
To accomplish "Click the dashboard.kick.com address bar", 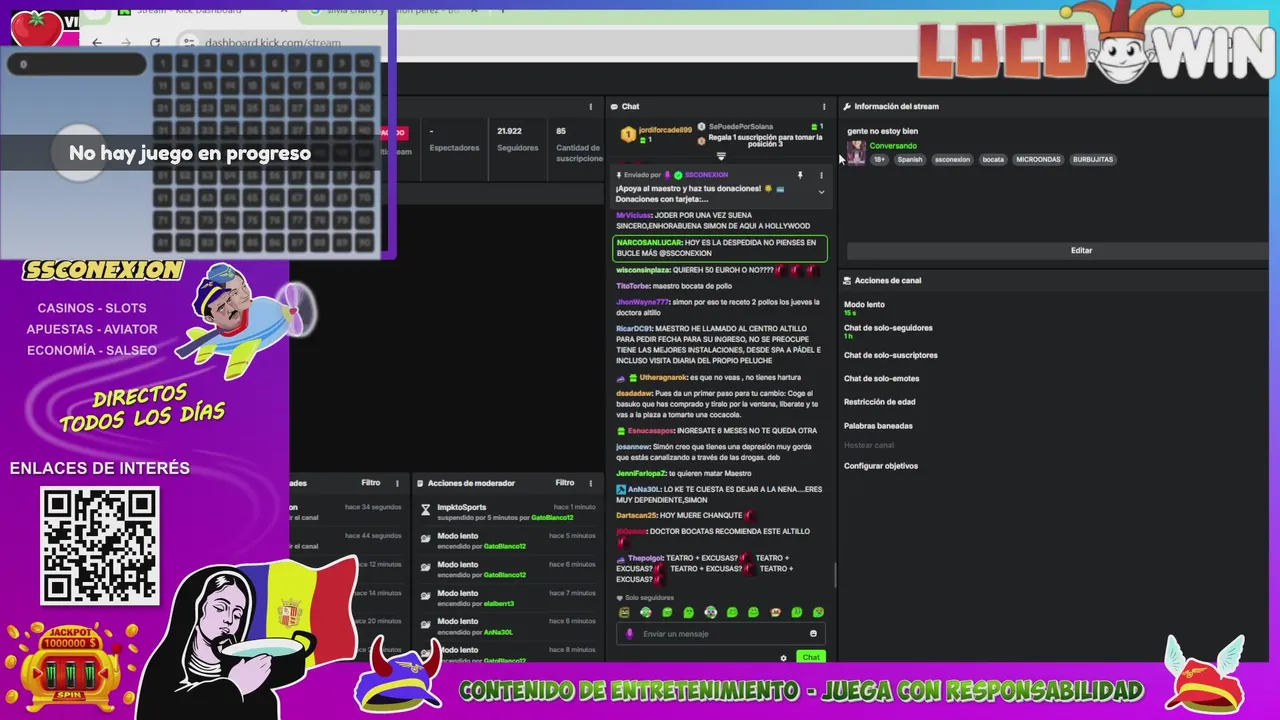I will tap(273, 42).
